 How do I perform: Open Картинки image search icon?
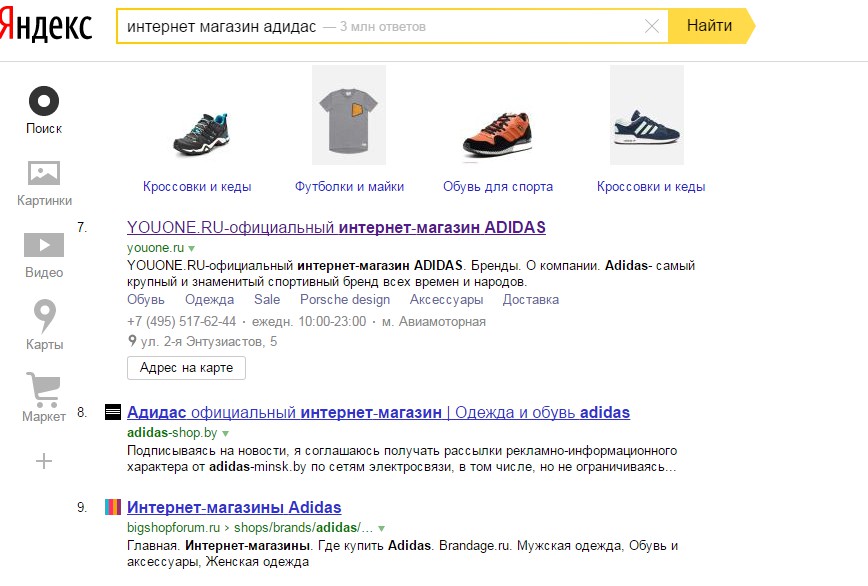coord(44,173)
